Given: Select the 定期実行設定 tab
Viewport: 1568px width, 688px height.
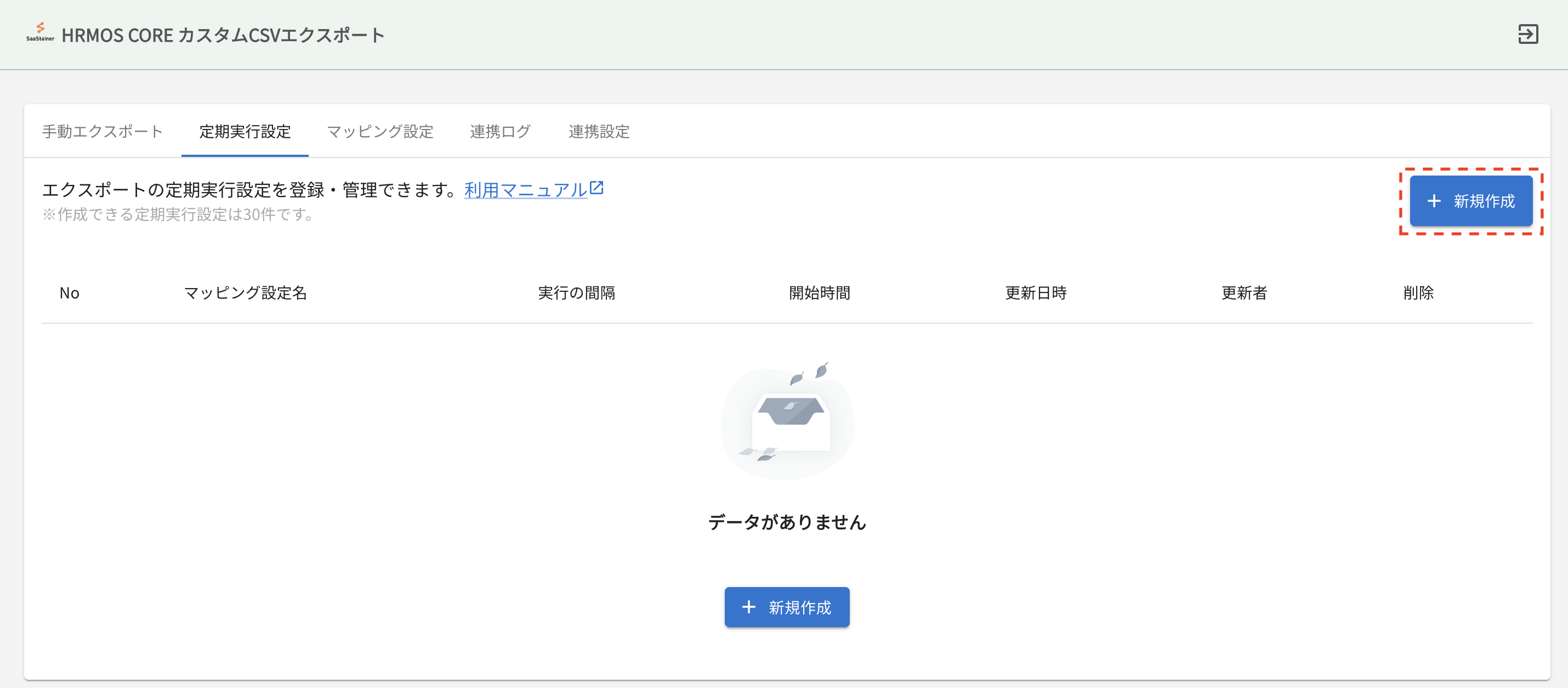Looking at the screenshot, I should (244, 132).
